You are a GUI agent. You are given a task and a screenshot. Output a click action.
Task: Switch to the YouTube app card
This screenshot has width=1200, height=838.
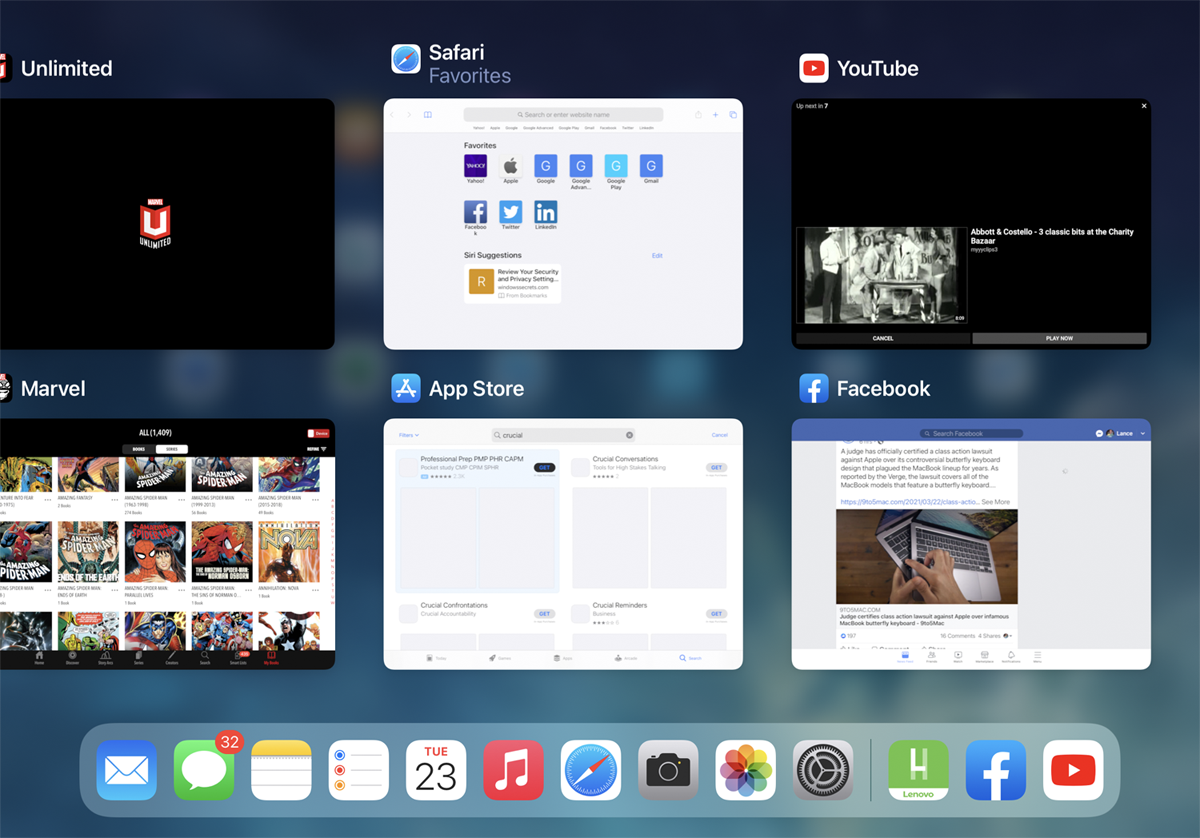pos(971,224)
